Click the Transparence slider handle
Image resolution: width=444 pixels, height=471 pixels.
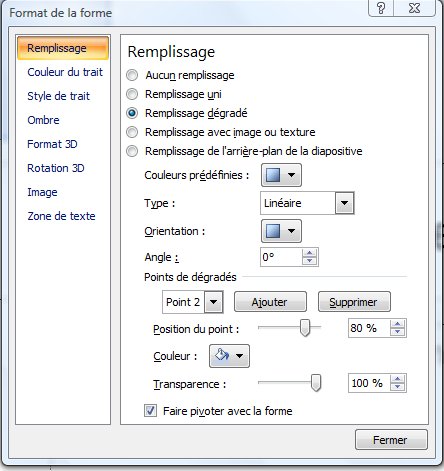tap(316, 383)
